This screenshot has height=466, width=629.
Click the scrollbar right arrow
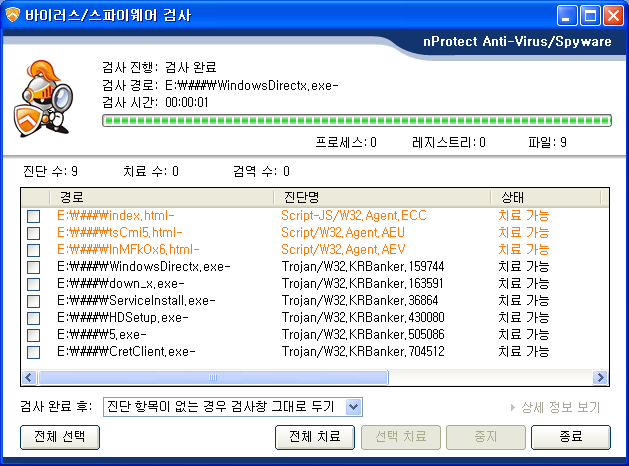tap(600, 377)
